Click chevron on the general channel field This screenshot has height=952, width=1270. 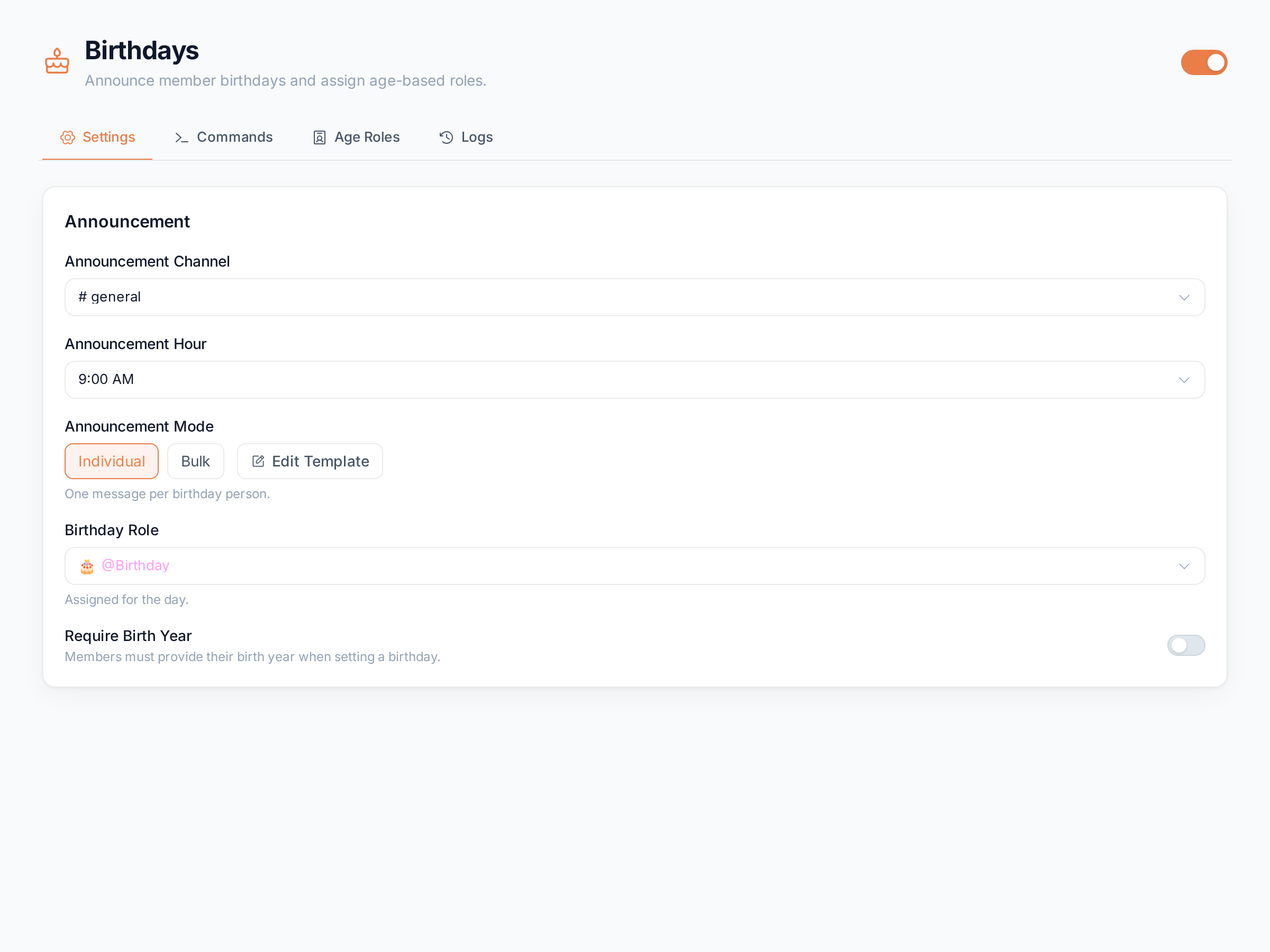(x=1184, y=297)
